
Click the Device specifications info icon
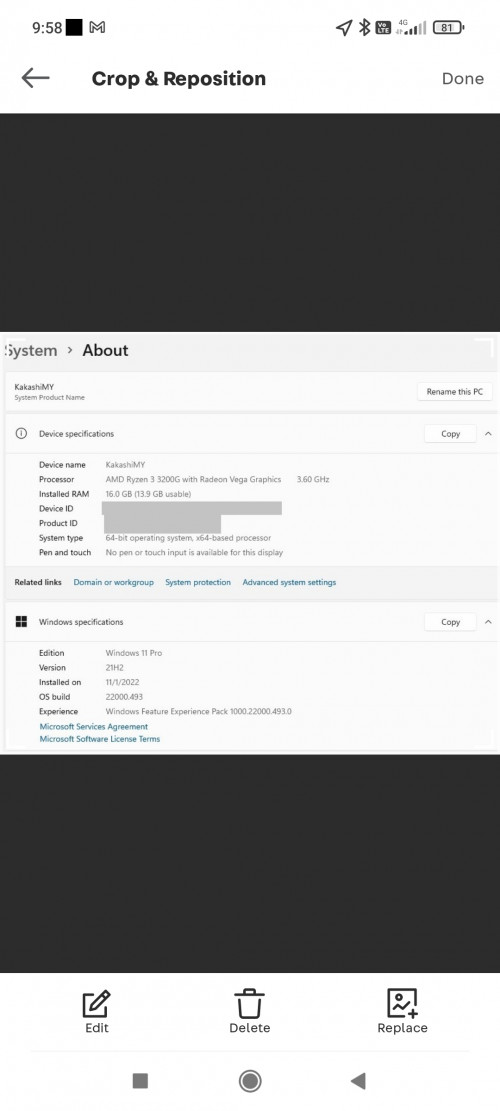[21, 434]
